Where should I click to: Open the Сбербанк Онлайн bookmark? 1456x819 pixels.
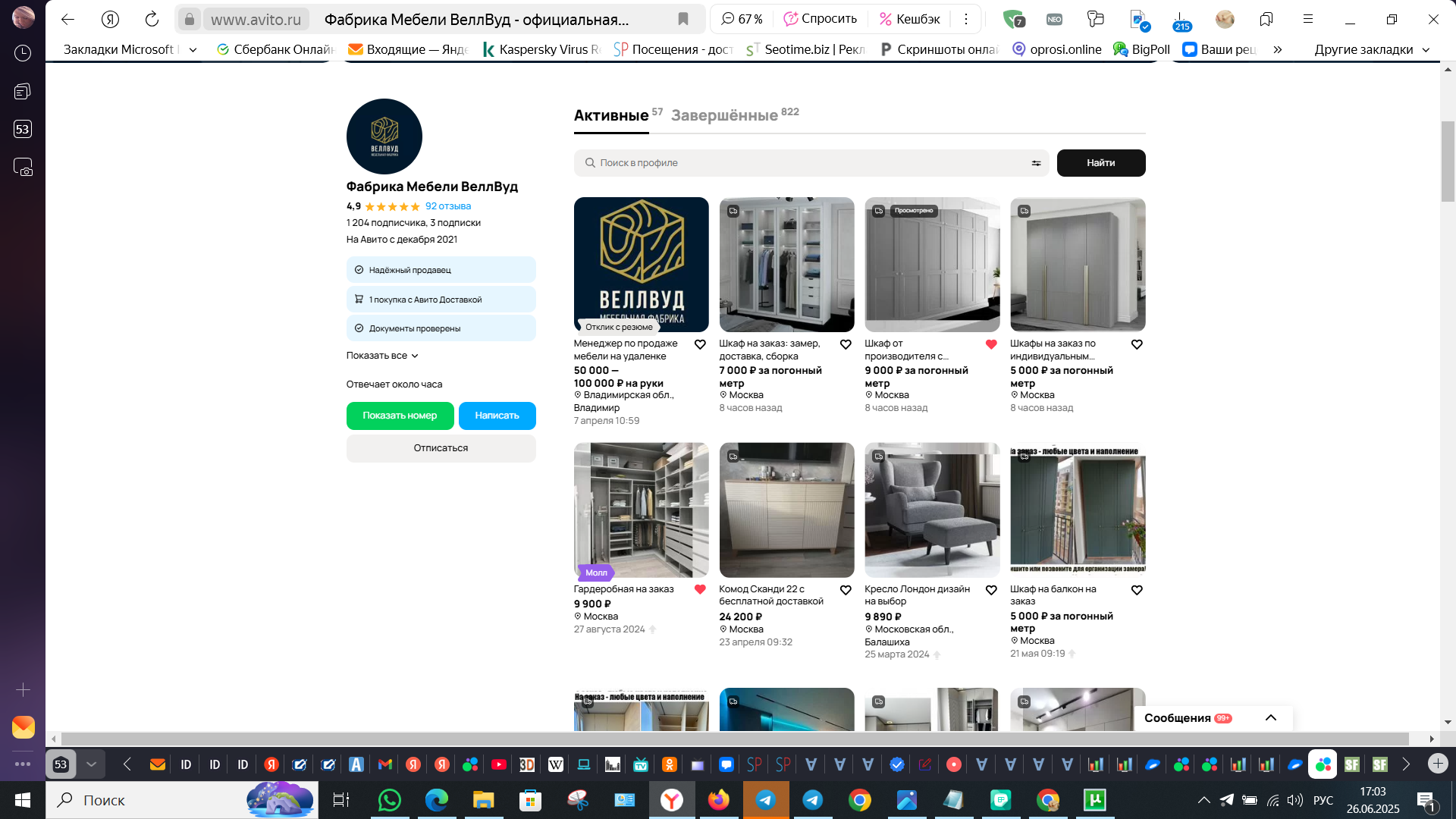275,49
